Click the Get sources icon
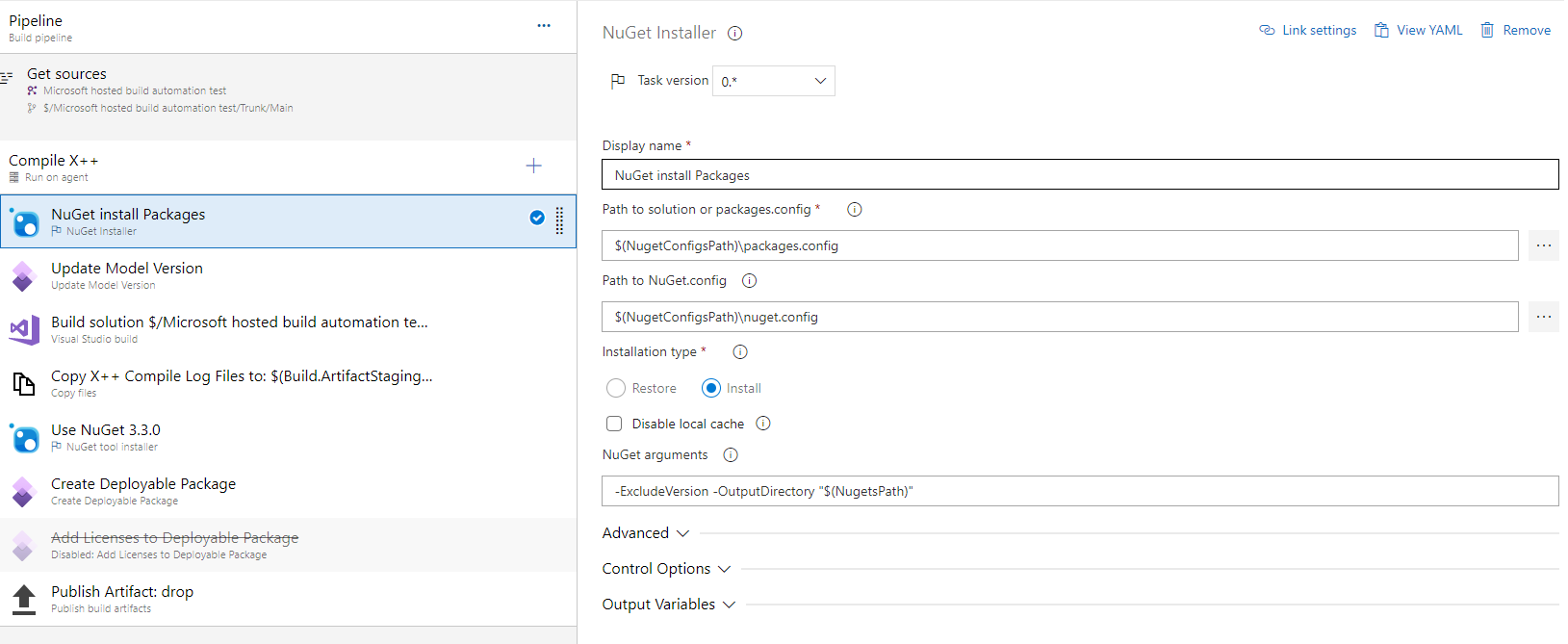The height and width of the screenshot is (644, 1568). (7, 77)
